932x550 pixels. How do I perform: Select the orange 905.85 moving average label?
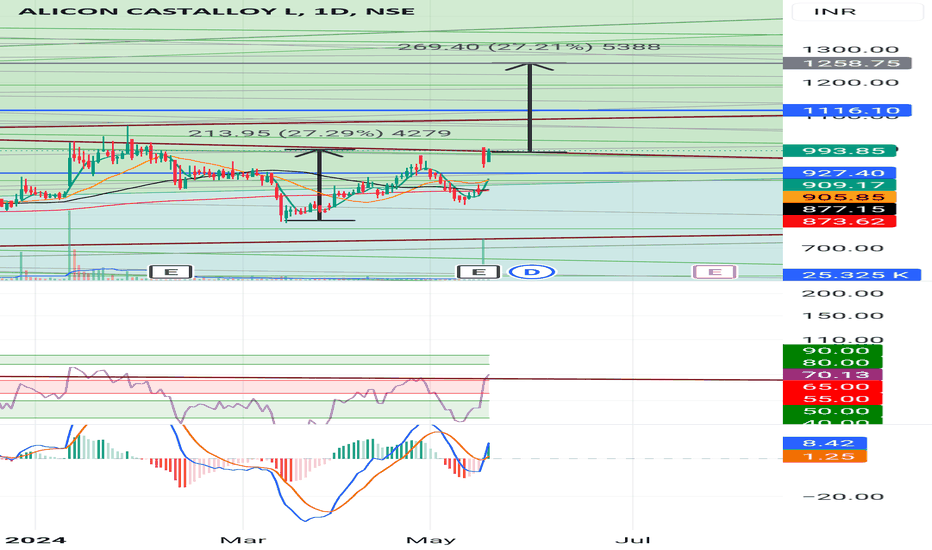point(840,197)
